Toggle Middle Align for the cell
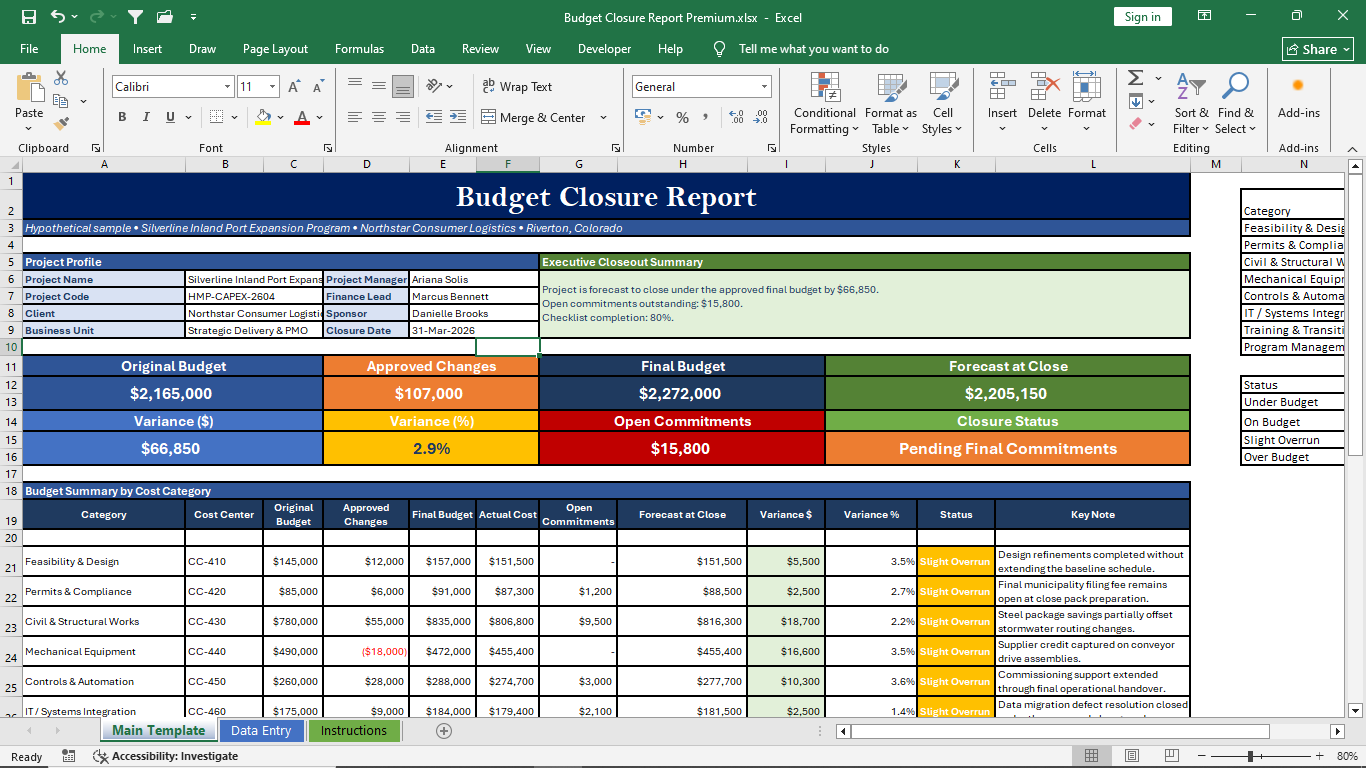Image resolution: width=1366 pixels, height=770 pixels. pos(379,86)
